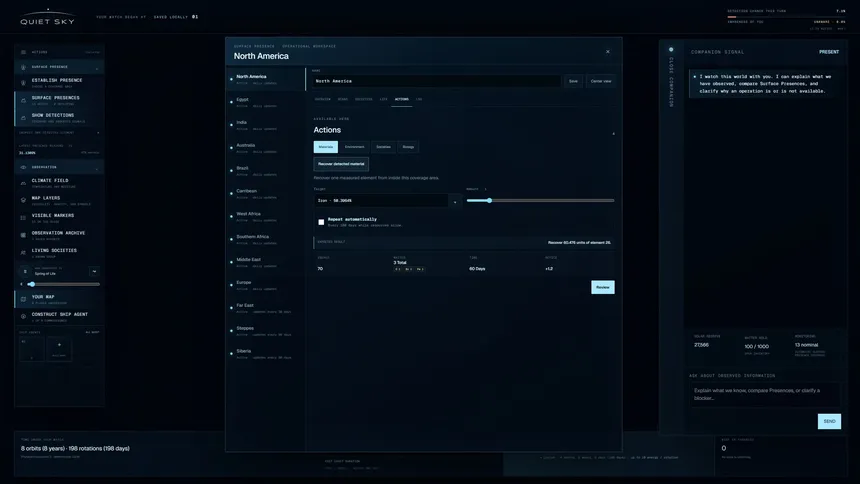Click Close Companion vertical label
This screenshot has height=484, width=860.
pyautogui.click(x=671, y=82)
